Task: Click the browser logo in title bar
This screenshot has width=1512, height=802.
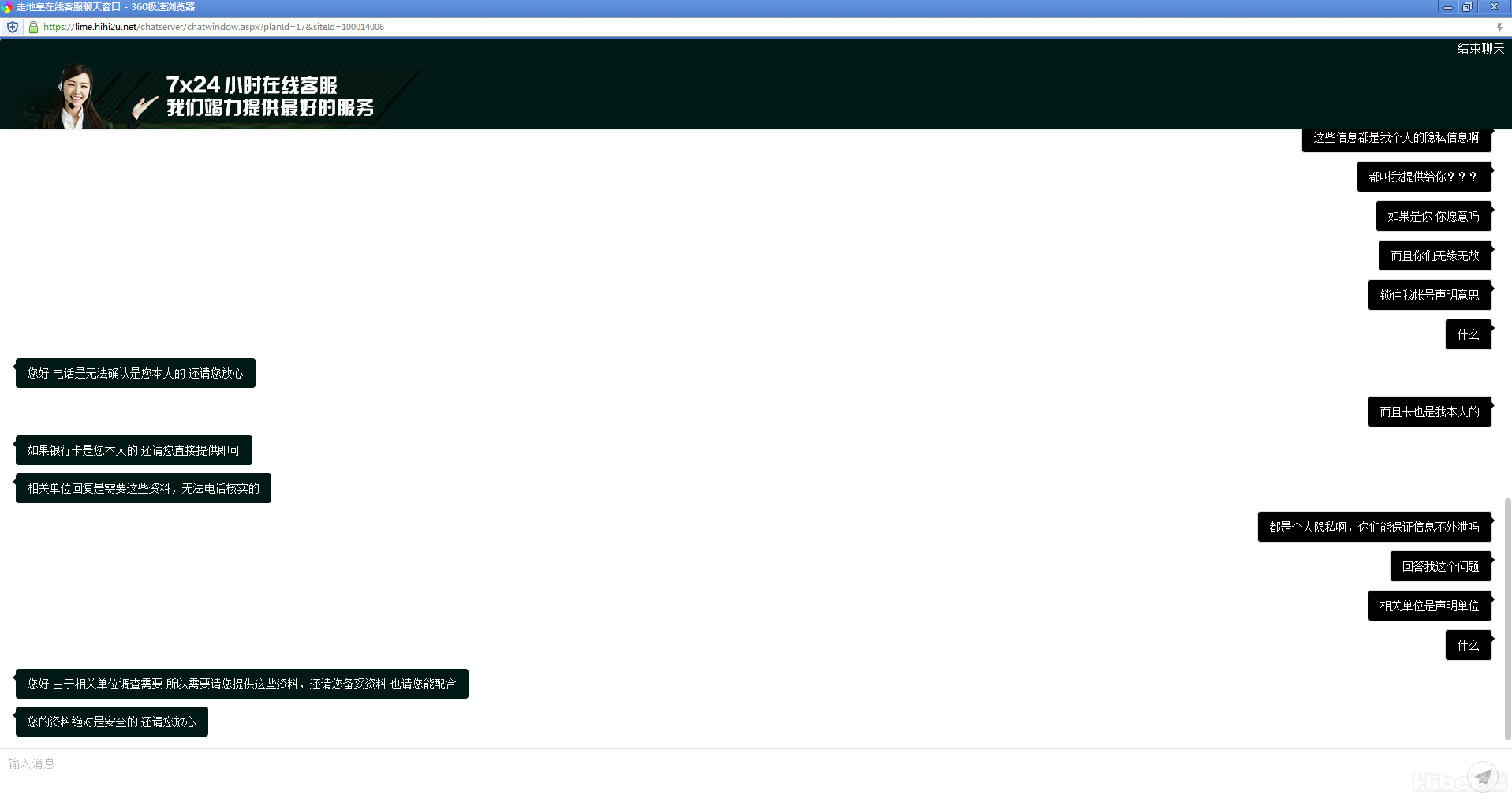Action: click(x=7, y=7)
